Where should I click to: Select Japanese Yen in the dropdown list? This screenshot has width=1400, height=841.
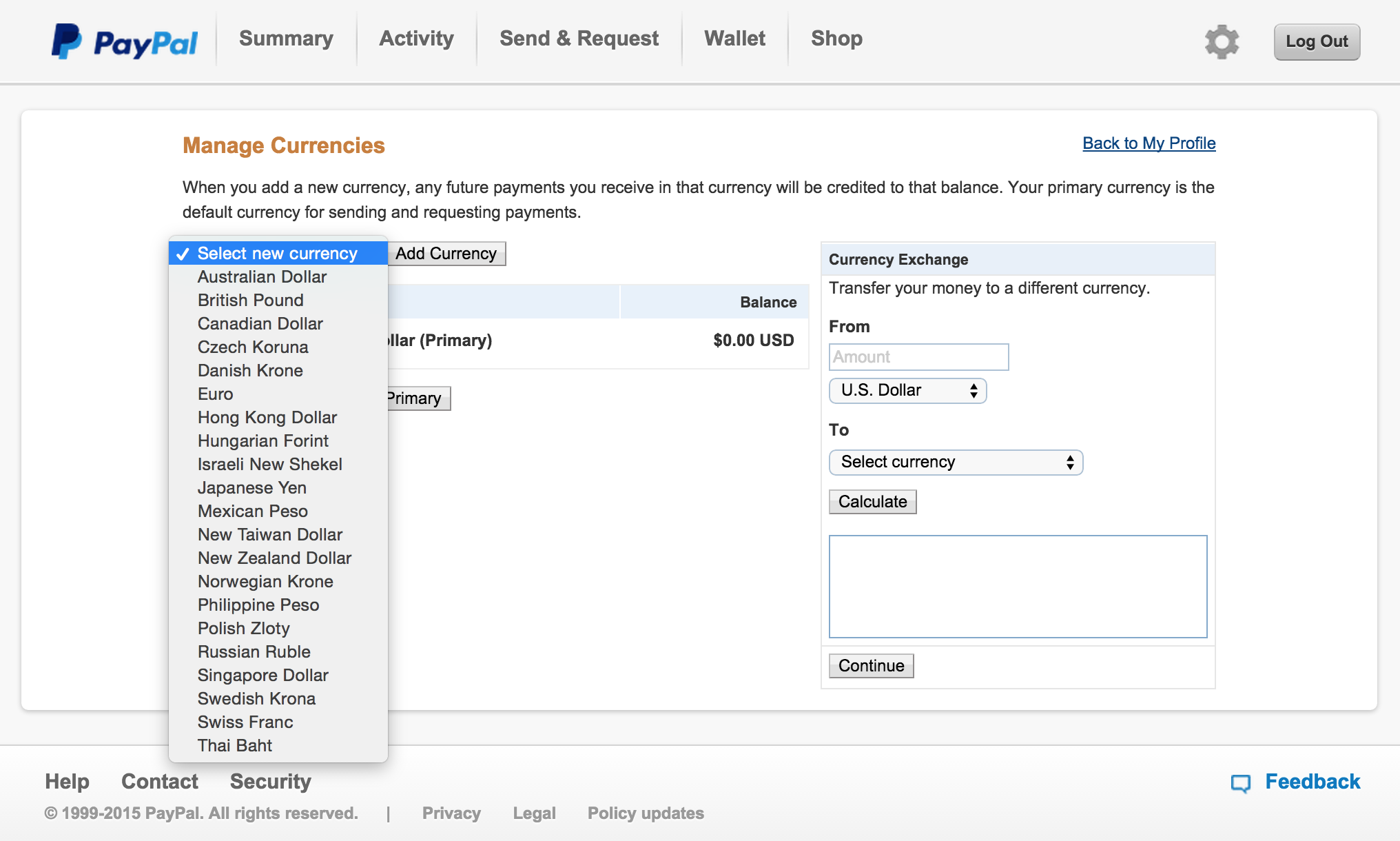pos(252,488)
